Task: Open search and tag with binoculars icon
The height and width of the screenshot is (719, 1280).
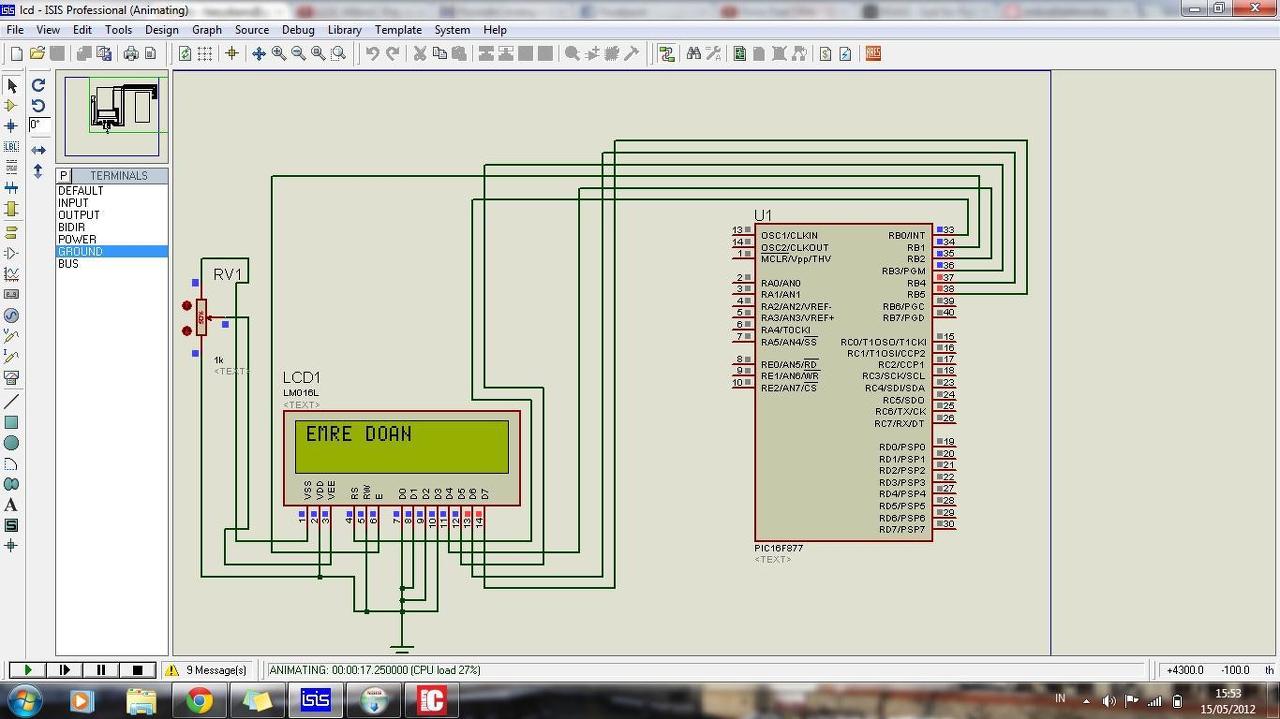Action: pos(693,54)
